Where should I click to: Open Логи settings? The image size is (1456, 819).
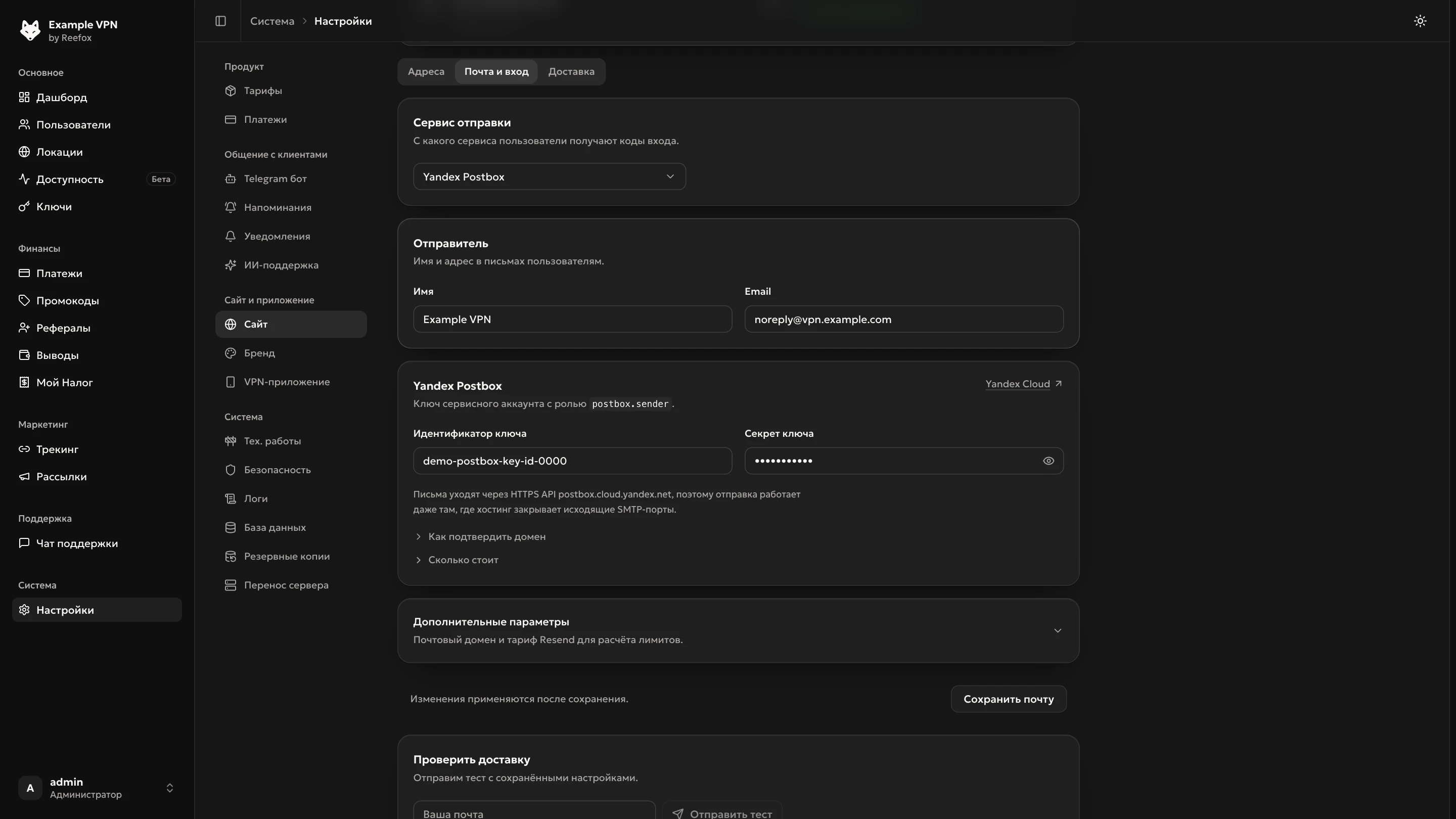291,498
